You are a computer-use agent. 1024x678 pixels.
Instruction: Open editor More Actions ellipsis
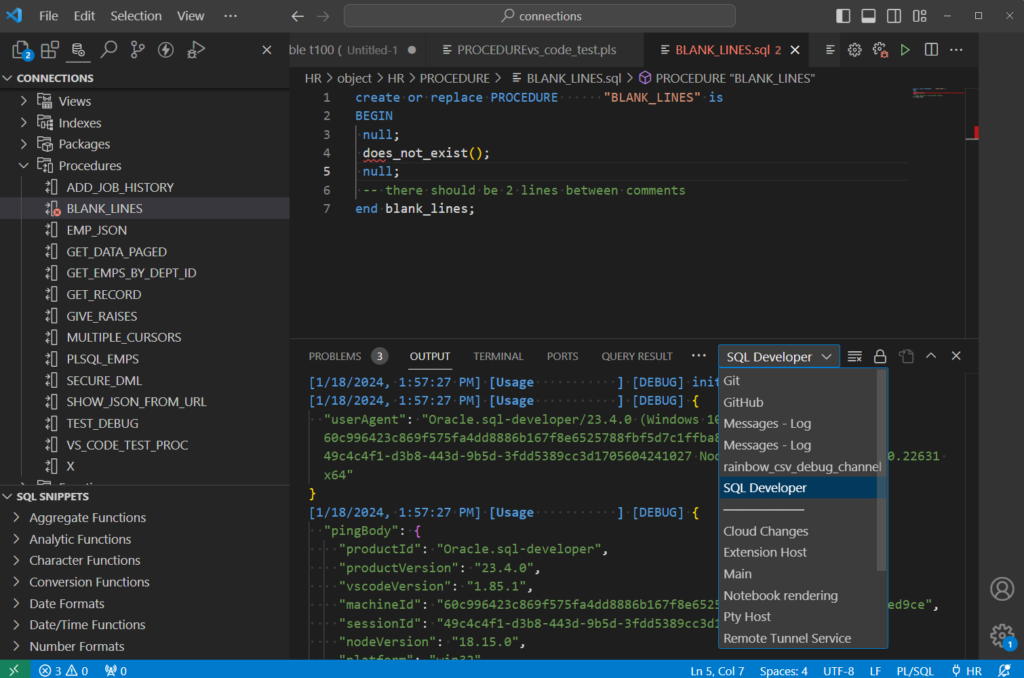[x=957, y=50]
